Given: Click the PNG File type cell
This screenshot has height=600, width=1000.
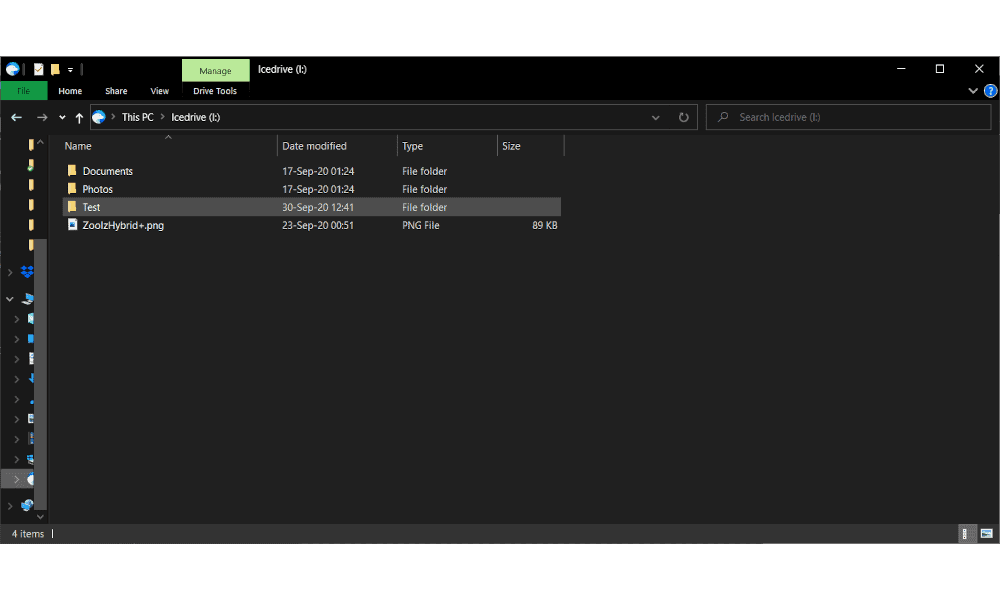Looking at the screenshot, I should click(421, 225).
